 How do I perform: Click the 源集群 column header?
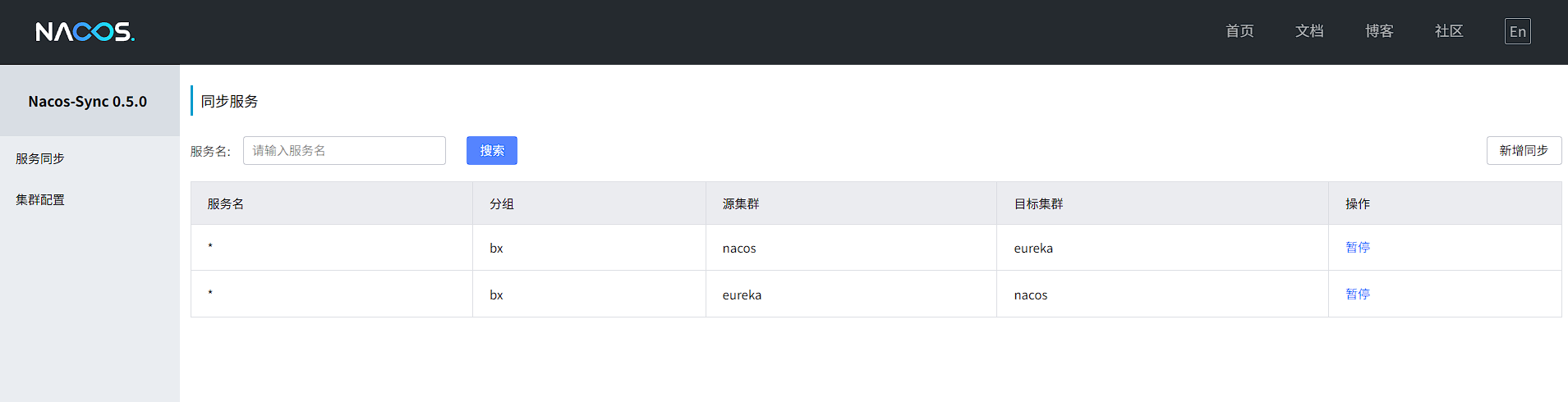click(741, 203)
